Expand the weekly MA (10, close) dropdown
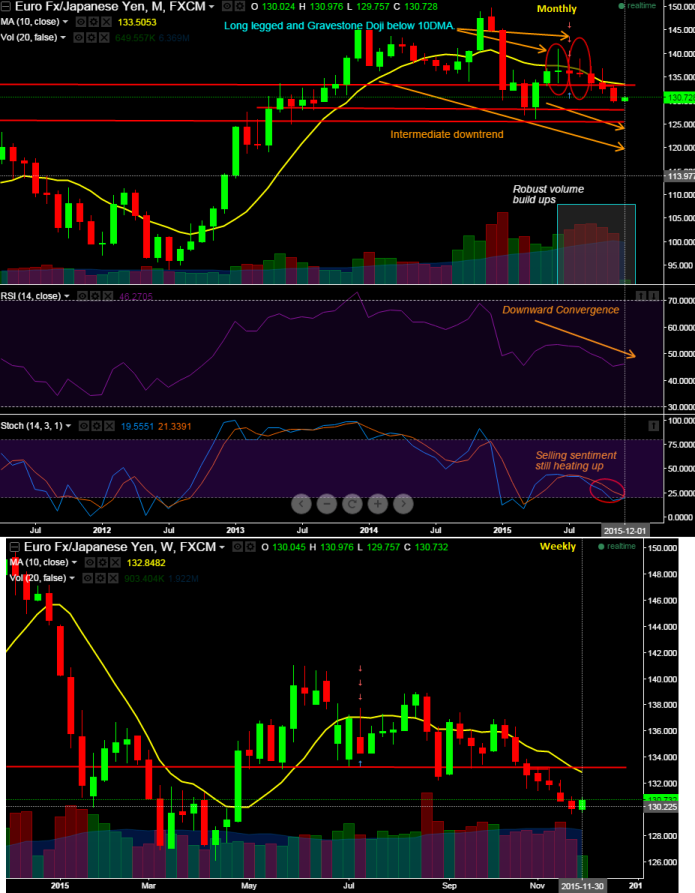This screenshot has width=695, height=893. pyautogui.click(x=74, y=563)
